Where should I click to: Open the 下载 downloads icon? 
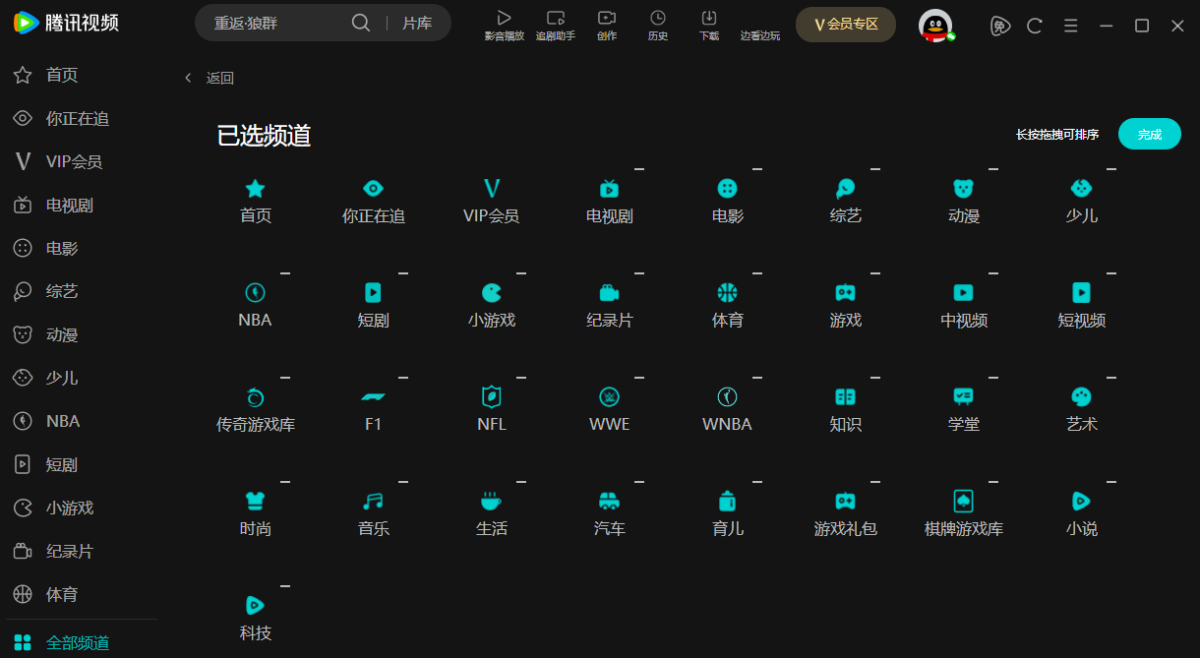tap(709, 18)
